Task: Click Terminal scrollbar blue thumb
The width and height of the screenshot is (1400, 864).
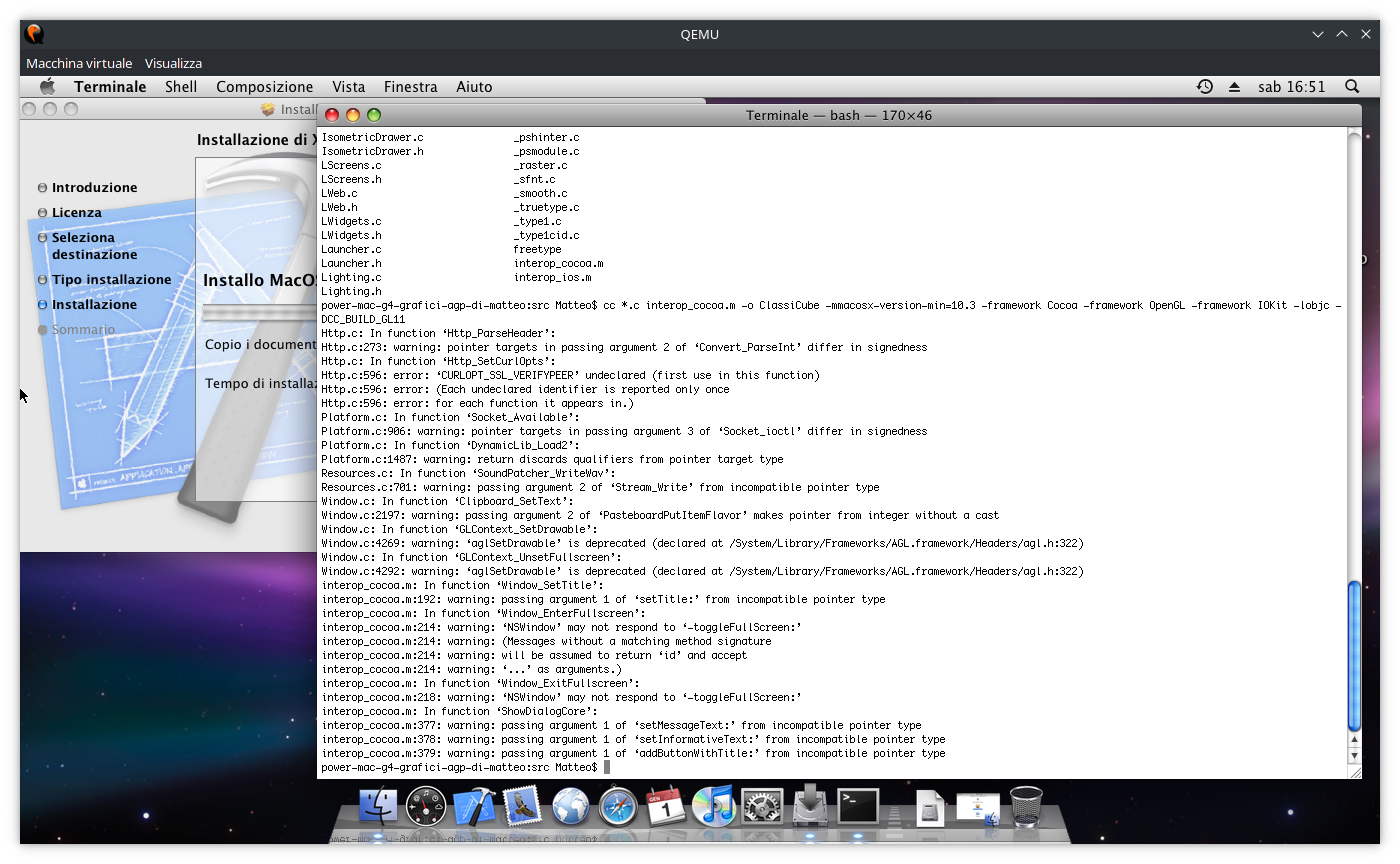Action: (x=1354, y=655)
